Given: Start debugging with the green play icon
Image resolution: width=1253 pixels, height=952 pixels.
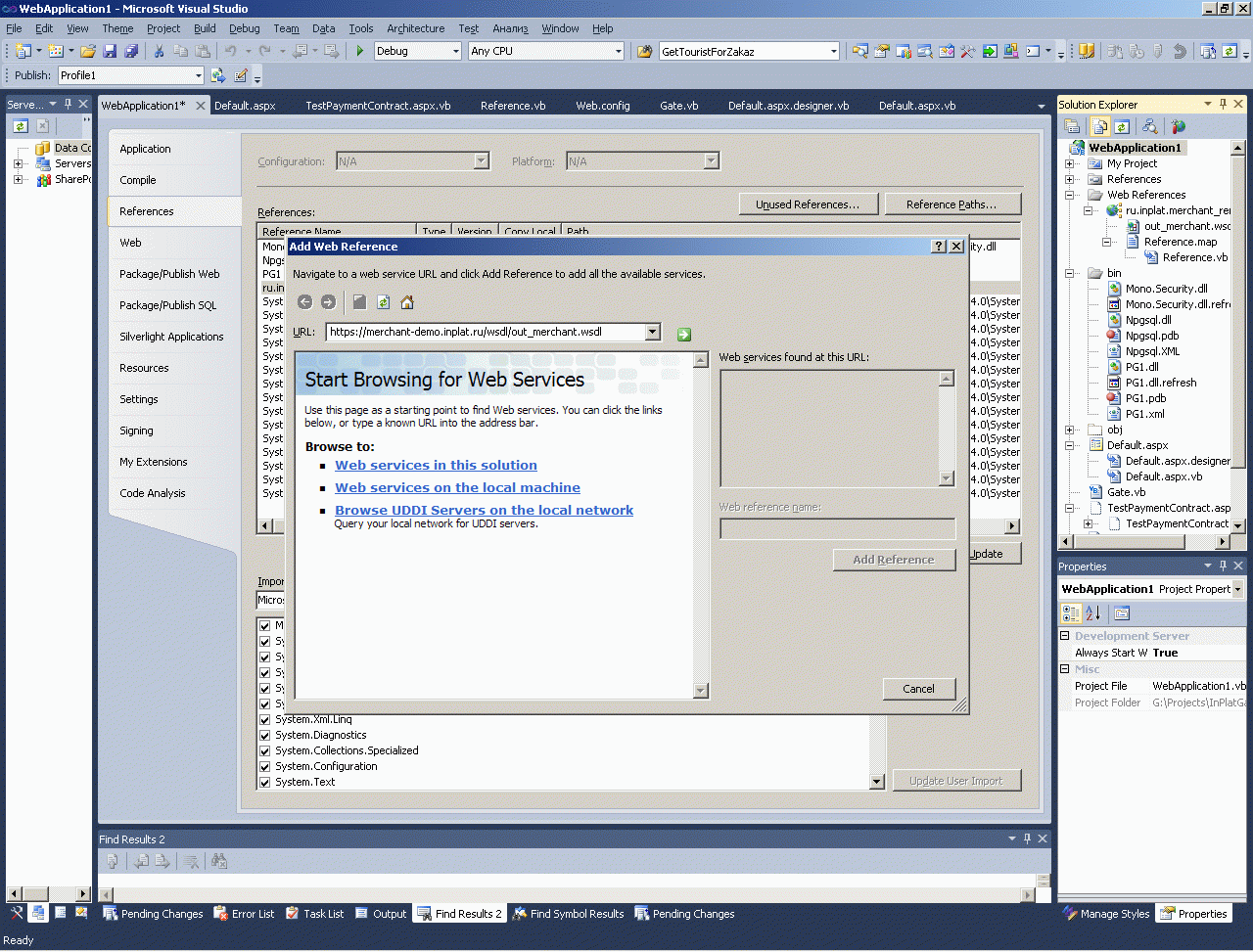Looking at the screenshot, I should 360,51.
